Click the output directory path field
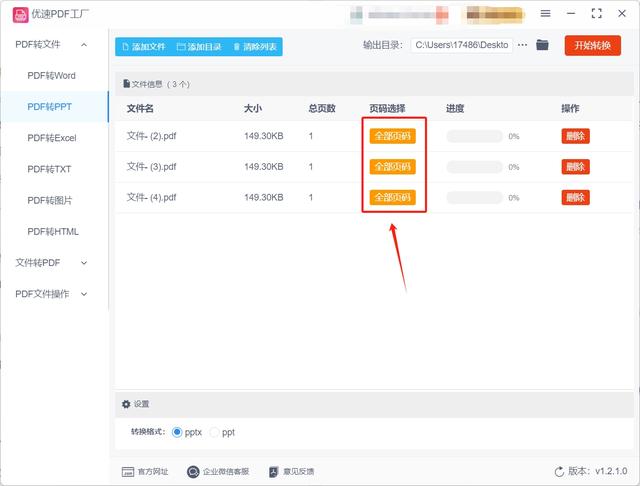The height and width of the screenshot is (486, 640). pyautogui.click(x=462, y=45)
